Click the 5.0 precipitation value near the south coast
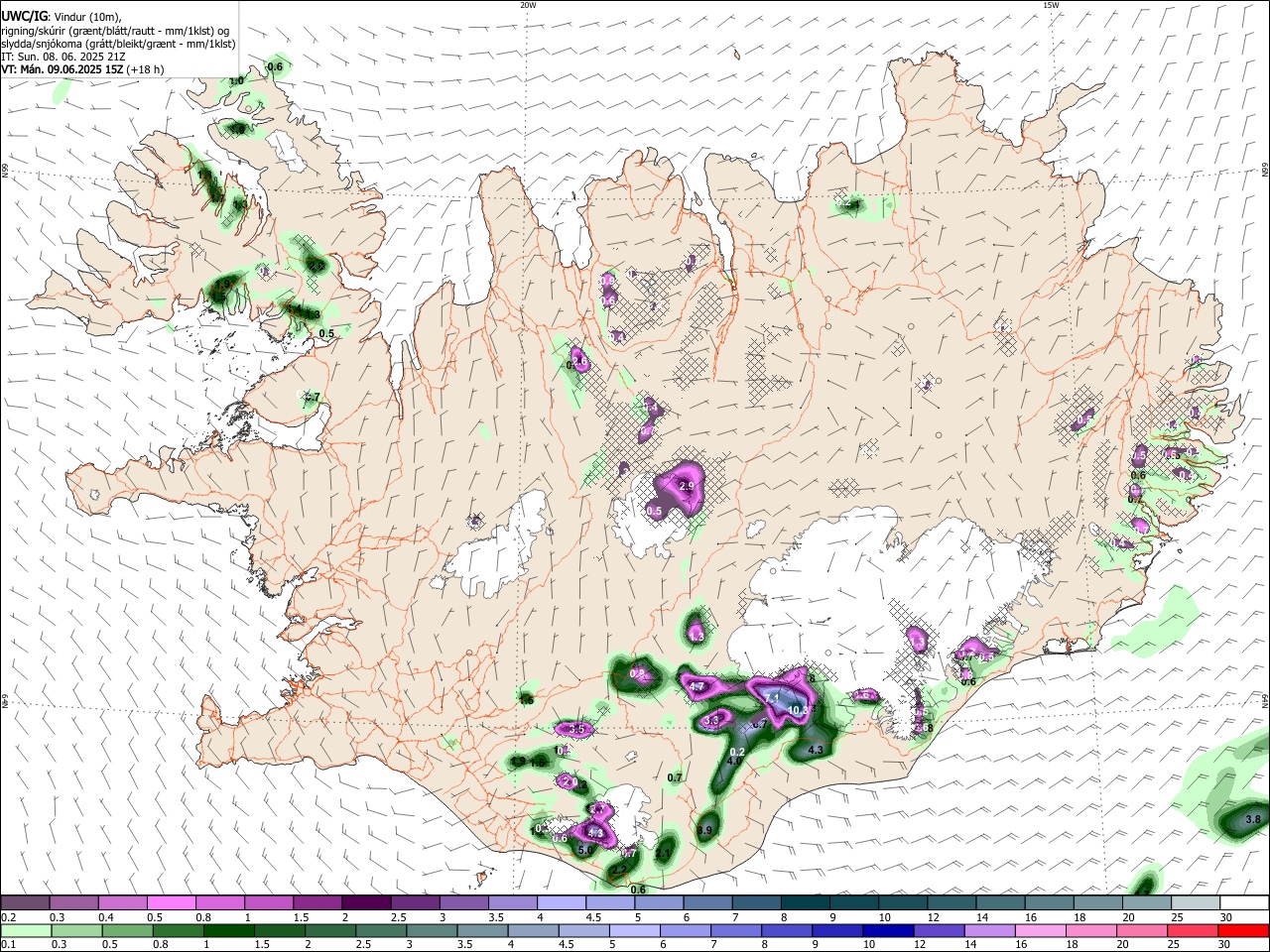This screenshot has width=1270, height=952. (585, 850)
